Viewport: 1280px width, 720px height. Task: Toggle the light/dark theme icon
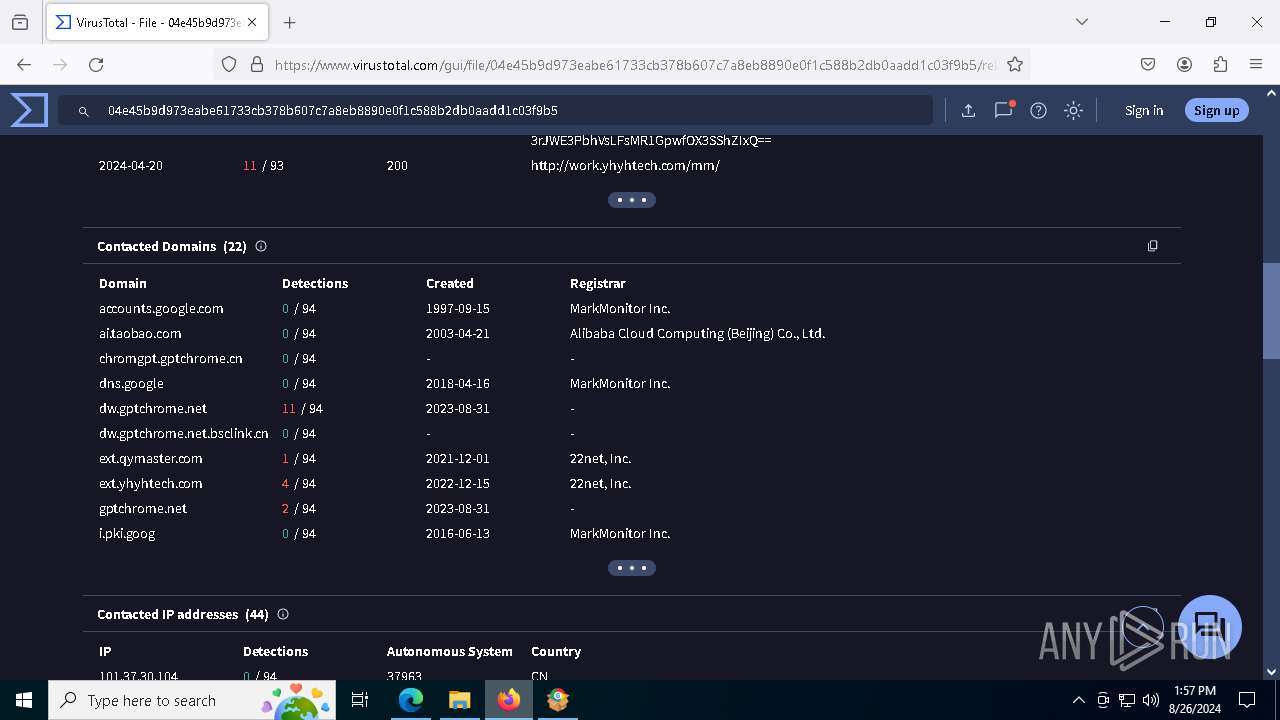coord(1073,111)
